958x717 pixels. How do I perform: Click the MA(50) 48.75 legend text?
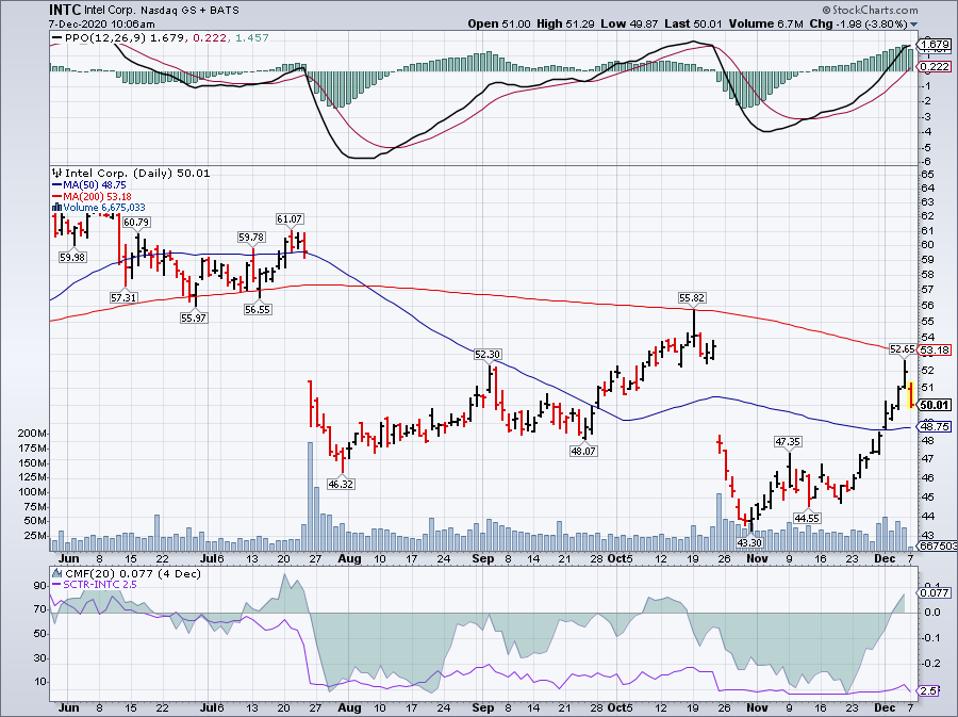pos(95,184)
